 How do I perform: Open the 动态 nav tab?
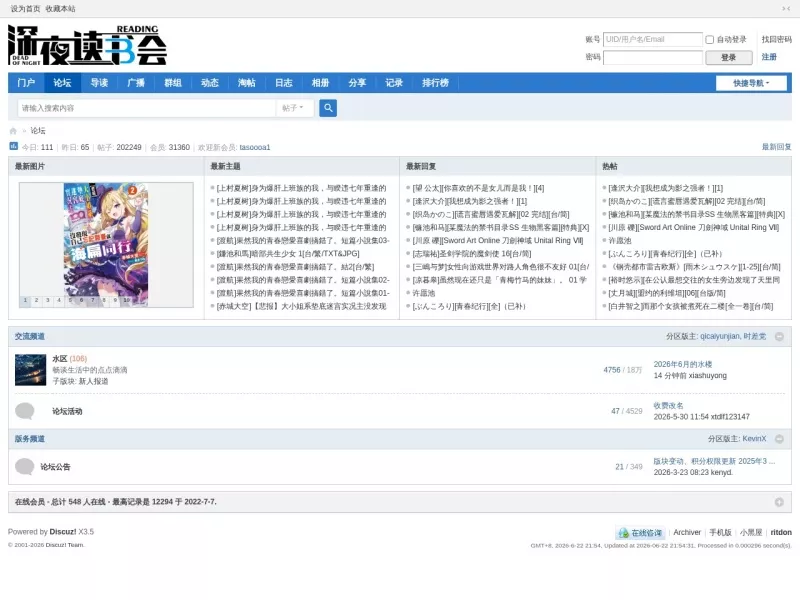click(210, 83)
